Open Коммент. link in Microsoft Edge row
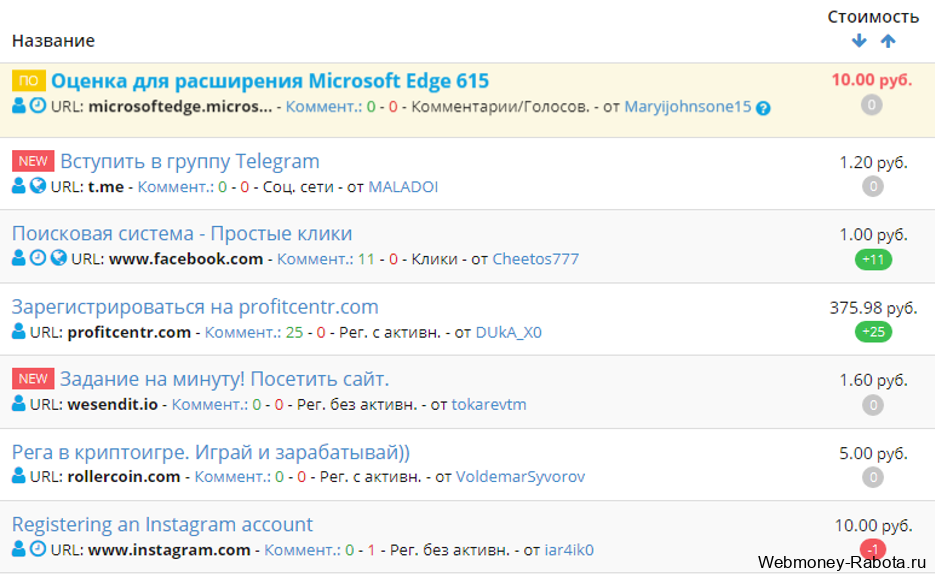The width and height of the screenshot is (935, 580). (324, 107)
